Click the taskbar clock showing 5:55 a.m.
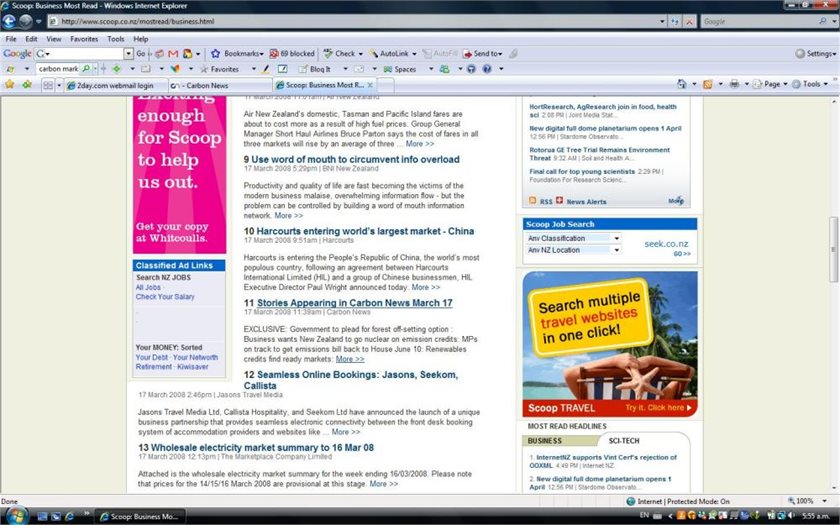The height and width of the screenshot is (525, 840). [816, 515]
